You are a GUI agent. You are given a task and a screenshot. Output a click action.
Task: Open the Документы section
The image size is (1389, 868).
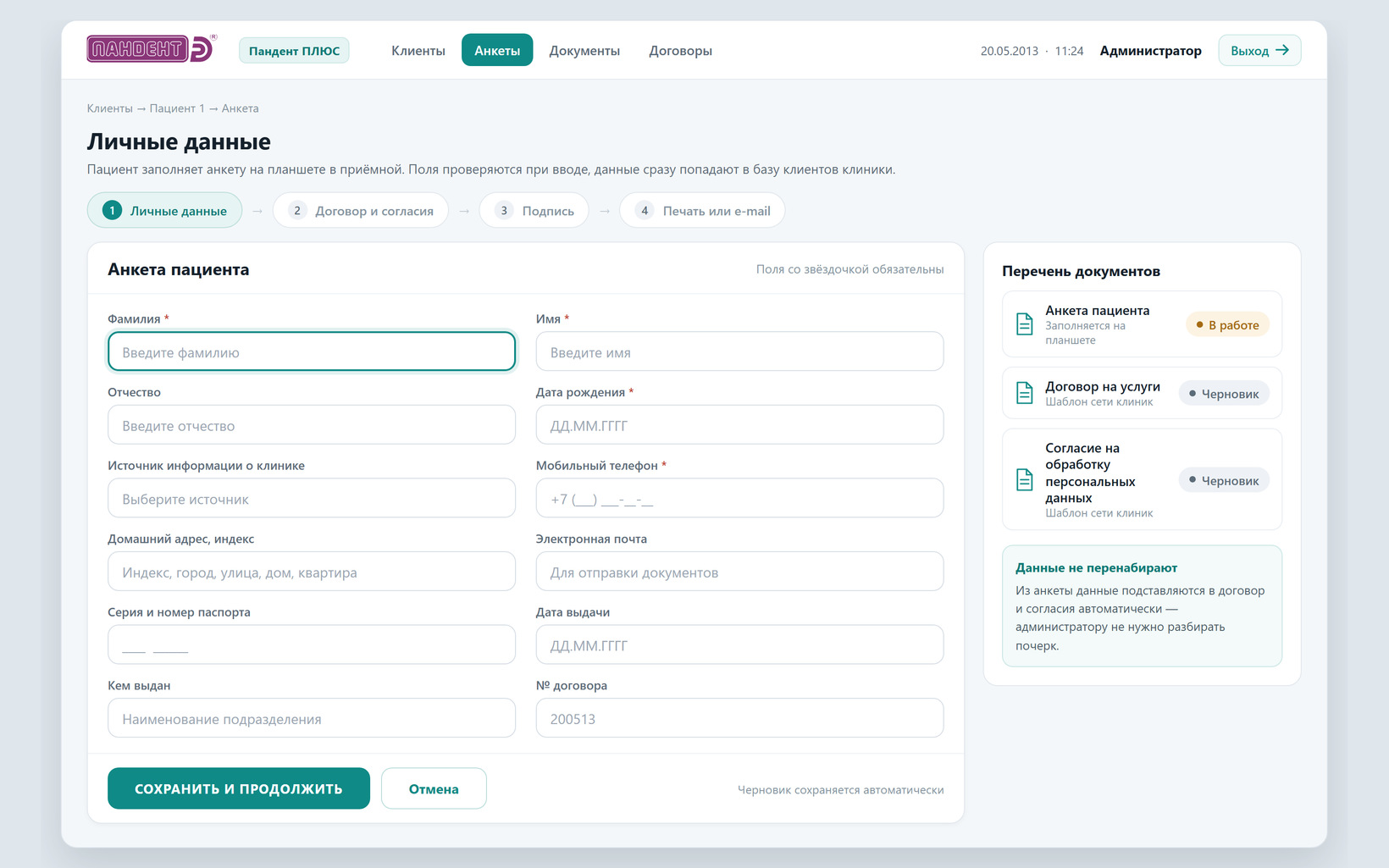[x=584, y=51]
